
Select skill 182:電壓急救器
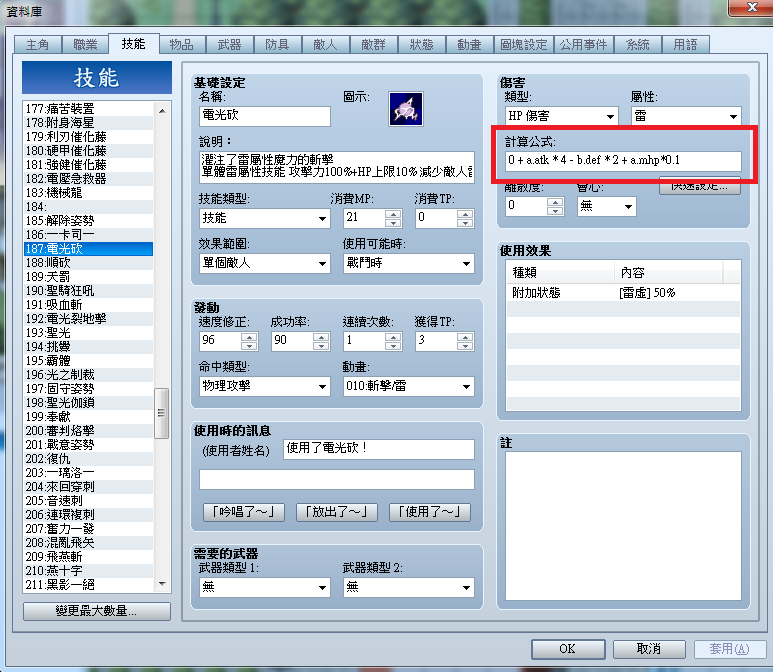[88, 179]
